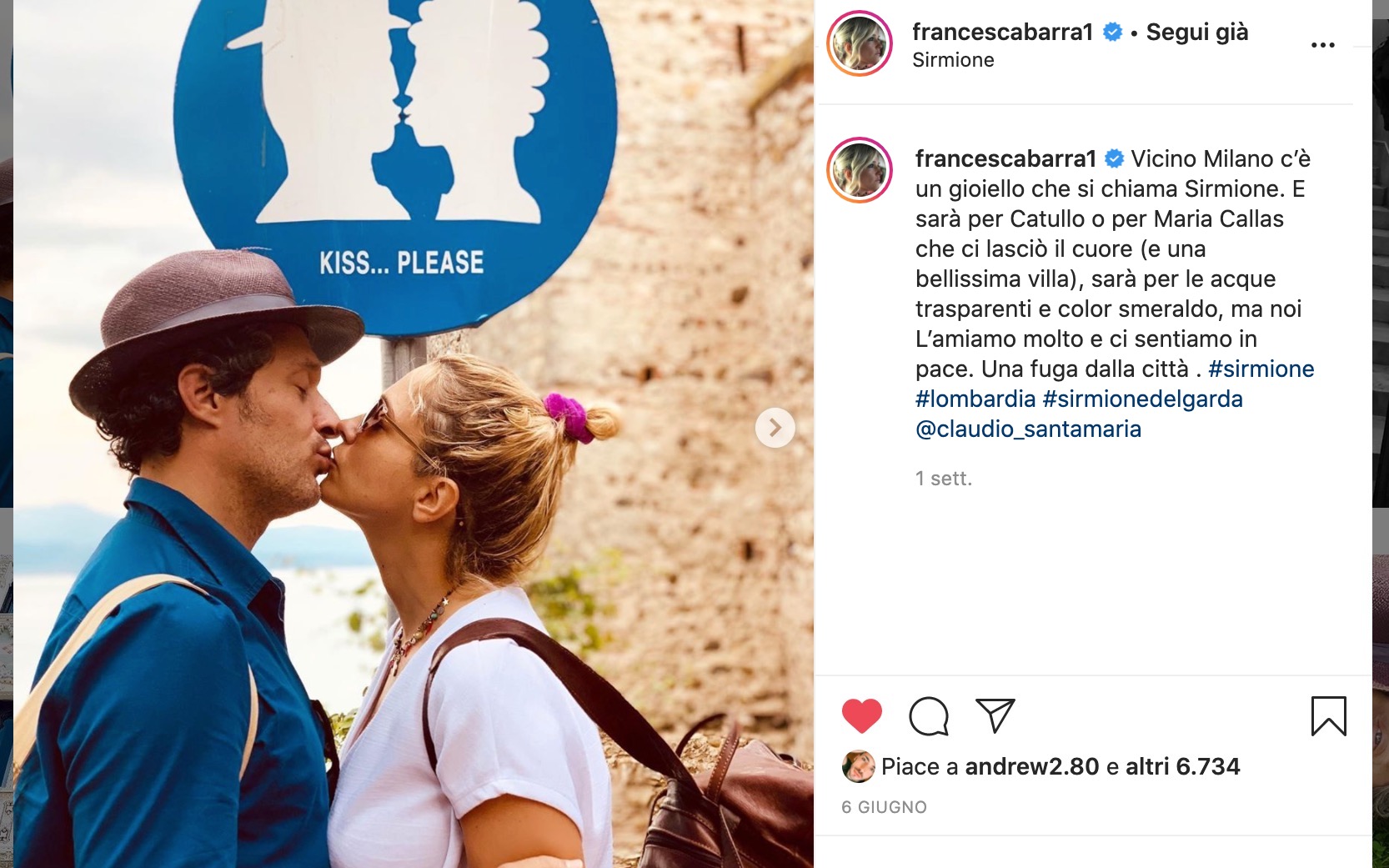Screen dimensions: 1389x868
Task: Open andrew2.80 profile from likes
Action: 1031,766
